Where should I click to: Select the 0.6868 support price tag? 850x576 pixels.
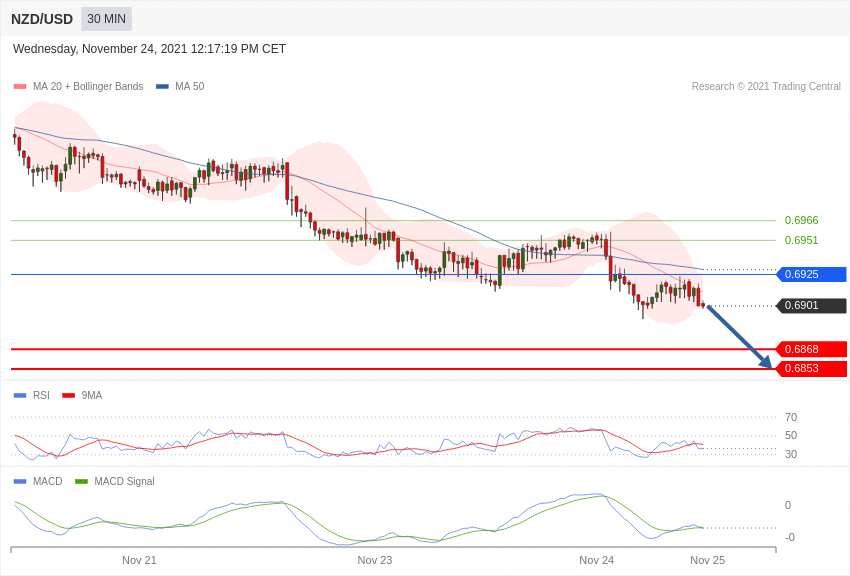[812, 349]
